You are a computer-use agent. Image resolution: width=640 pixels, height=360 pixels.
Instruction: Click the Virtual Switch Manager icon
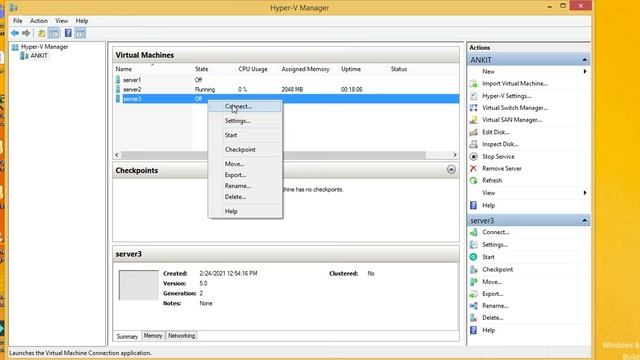473,108
